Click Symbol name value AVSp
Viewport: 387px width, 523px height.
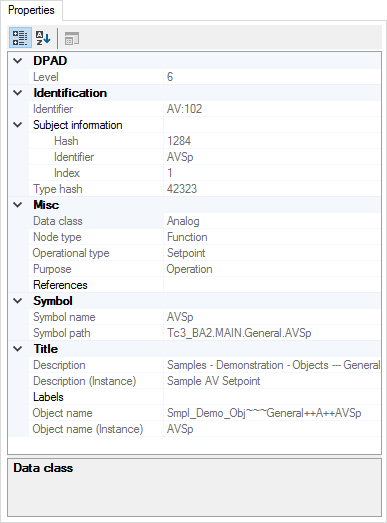(180, 317)
